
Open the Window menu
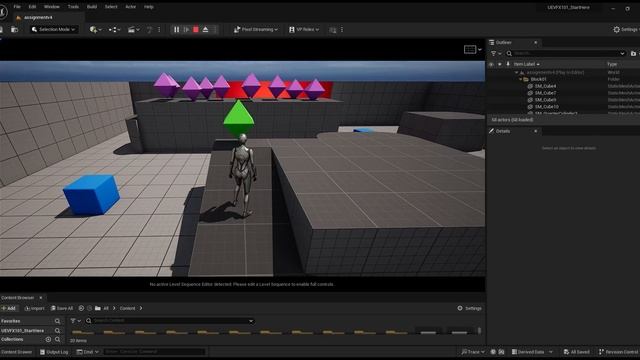click(51, 7)
